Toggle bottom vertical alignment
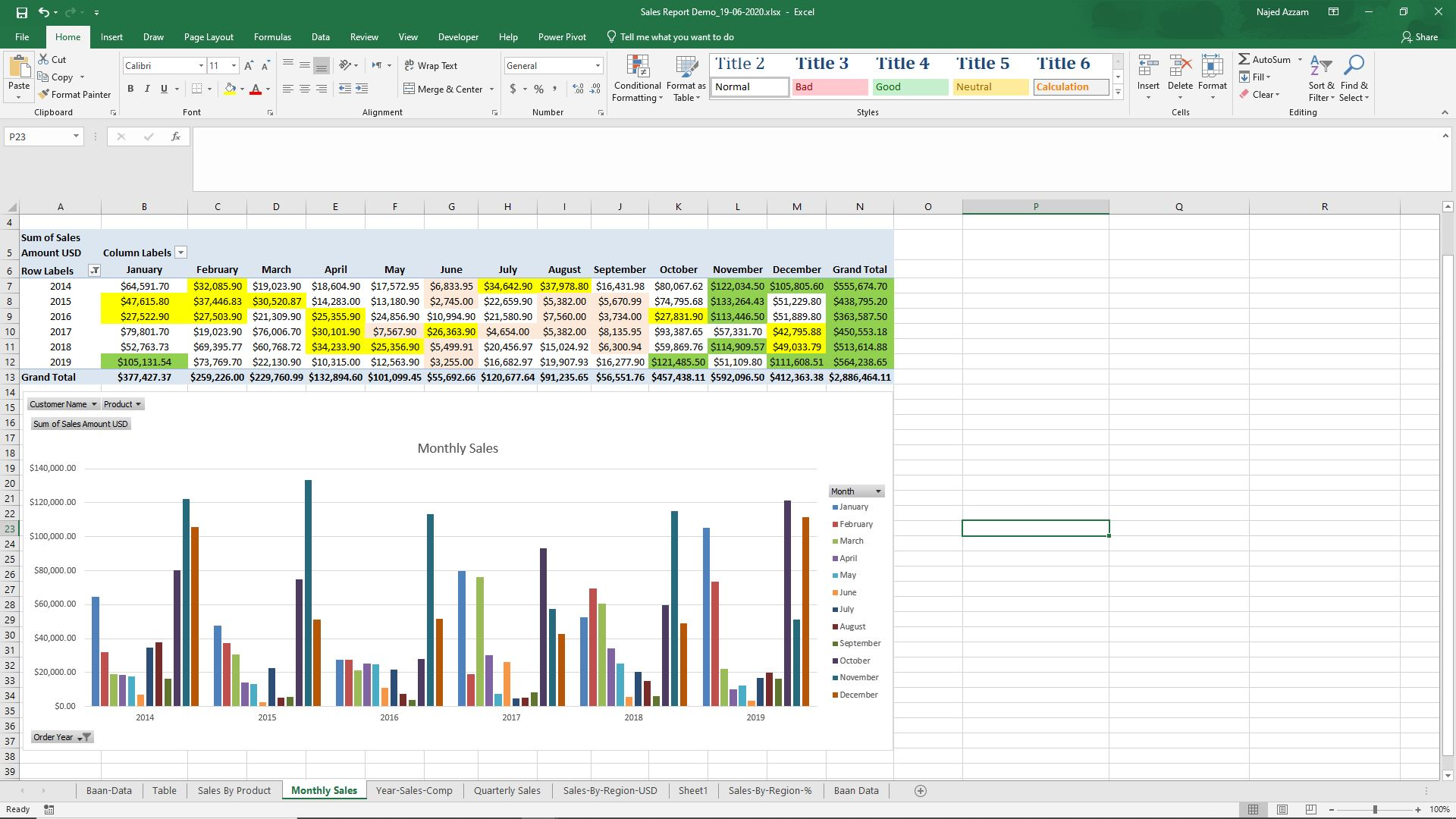The height and width of the screenshot is (819, 1456). click(x=321, y=66)
